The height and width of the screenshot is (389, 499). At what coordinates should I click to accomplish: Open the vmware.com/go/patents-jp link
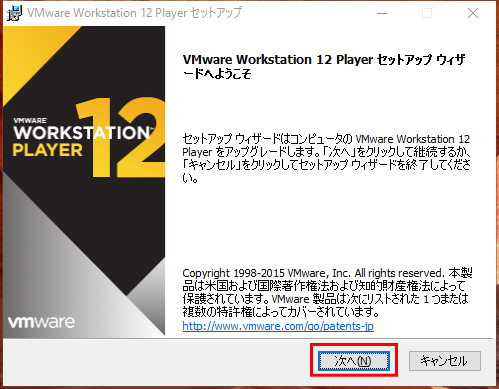(x=278, y=326)
